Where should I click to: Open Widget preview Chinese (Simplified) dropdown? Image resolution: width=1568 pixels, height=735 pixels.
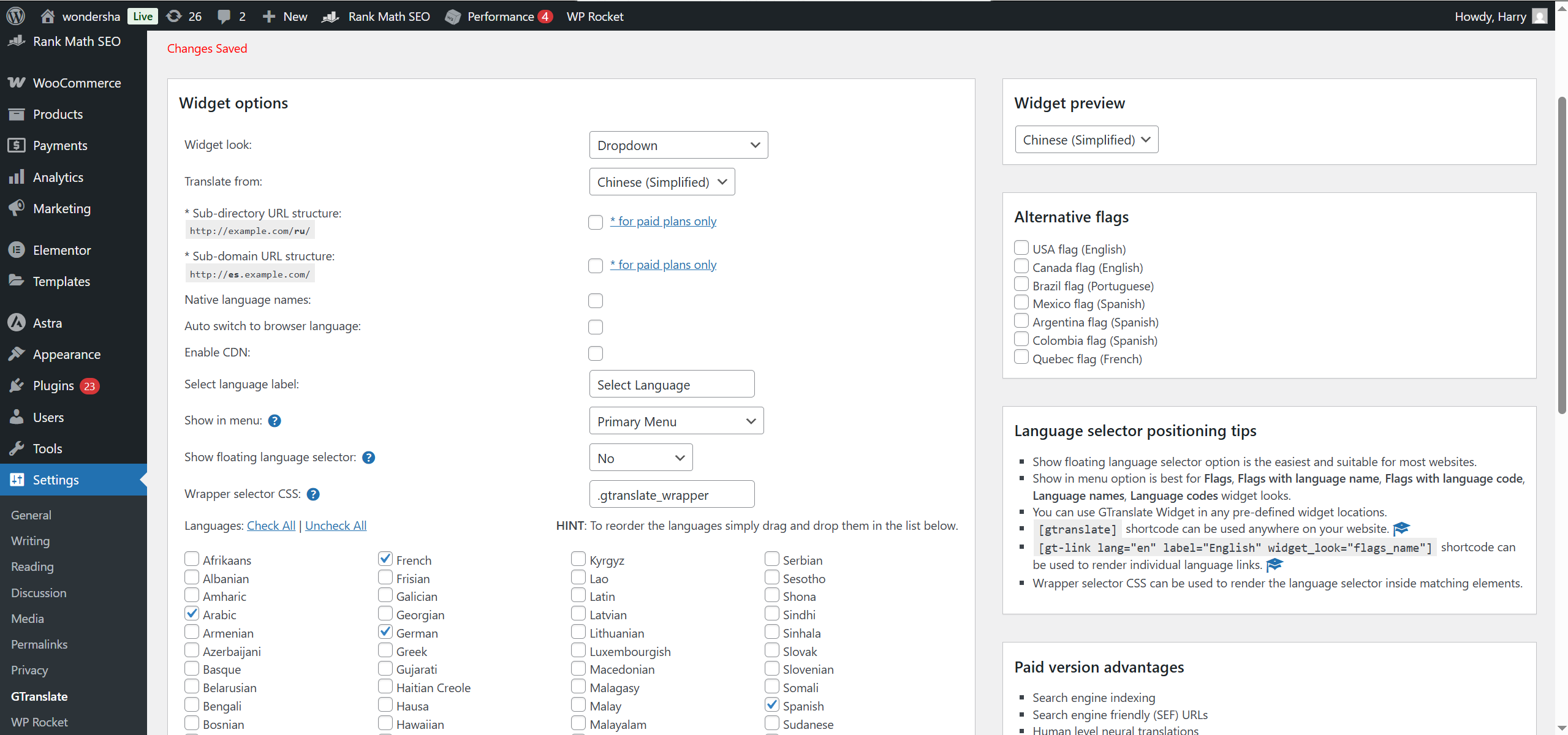pos(1086,140)
